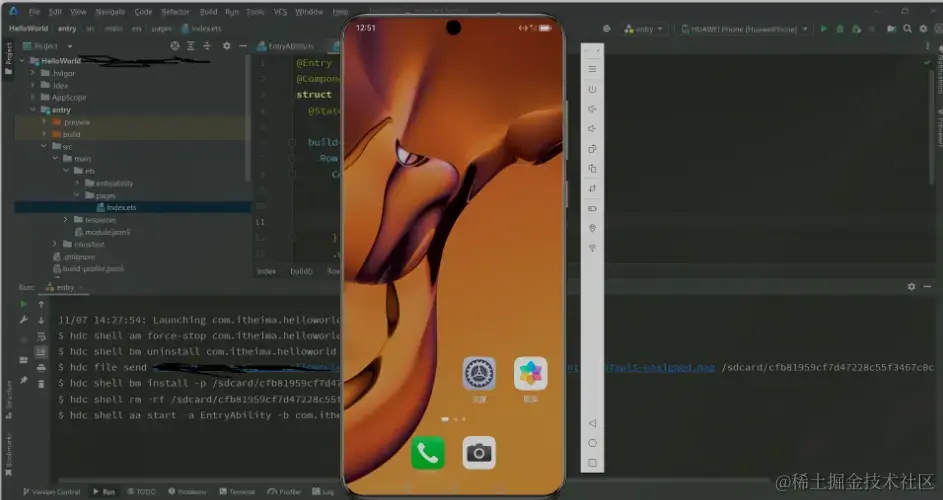
Task: Click wrench icon in Run panel
Action: (x=23, y=320)
